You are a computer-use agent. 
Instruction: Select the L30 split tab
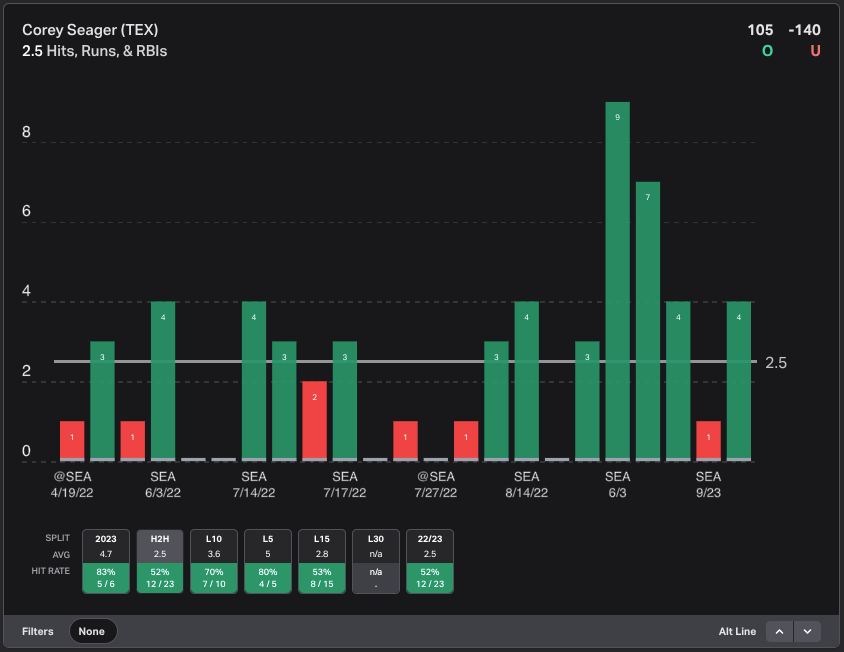[x=376, y=561]
